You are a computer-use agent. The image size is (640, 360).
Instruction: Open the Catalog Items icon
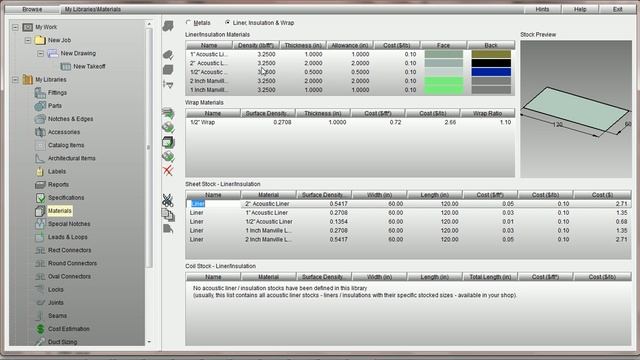click(x=40, y=145)
